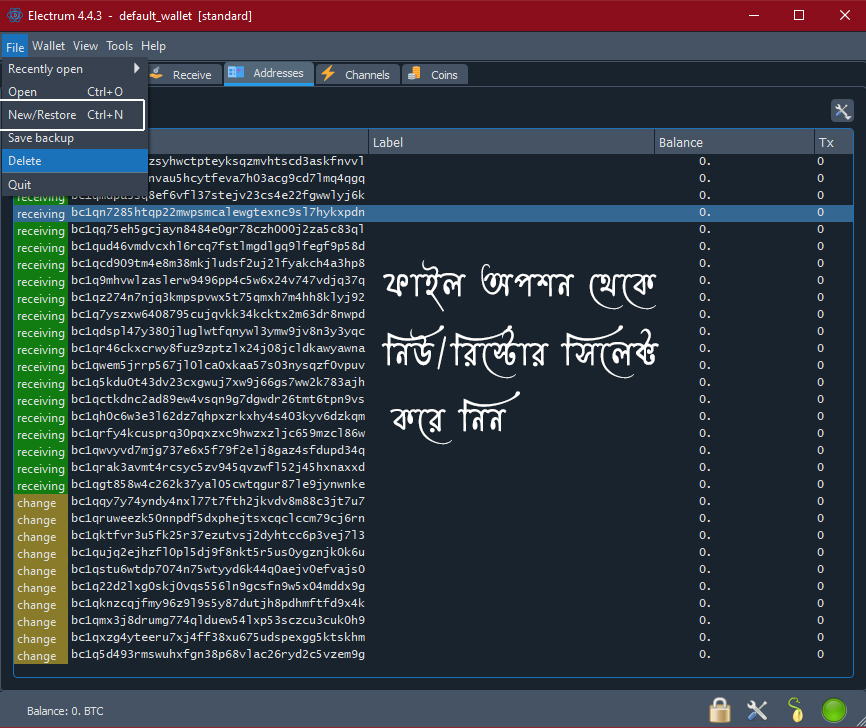
Task: Select New/Restore in the File menu
Action: (x=73, y=115)
